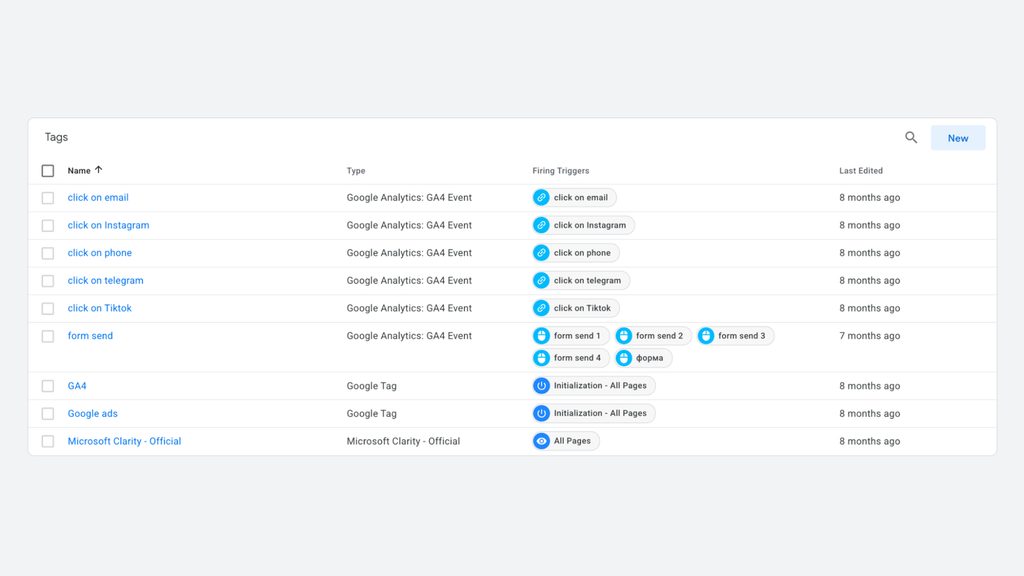
Task: Check the box for 'click on phone' tag
Action: pos(48,253)
